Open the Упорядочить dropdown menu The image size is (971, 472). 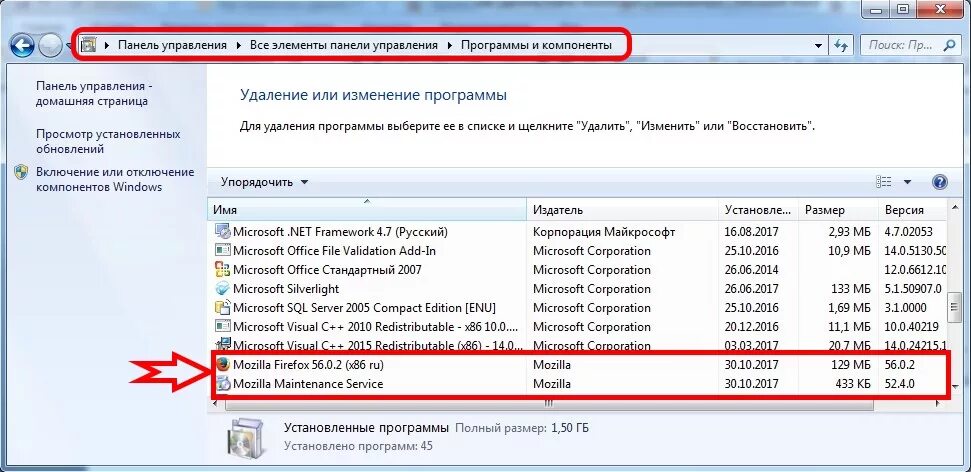(x=264, y=182)
